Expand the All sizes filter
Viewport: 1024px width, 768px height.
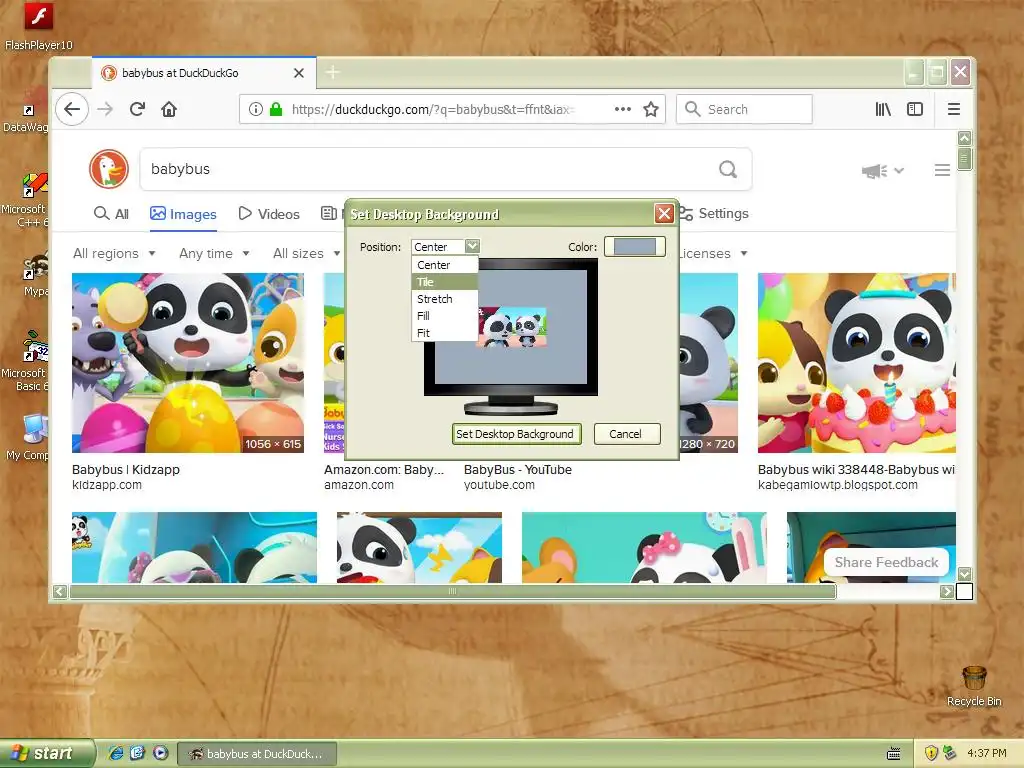(x=307, y=253)
